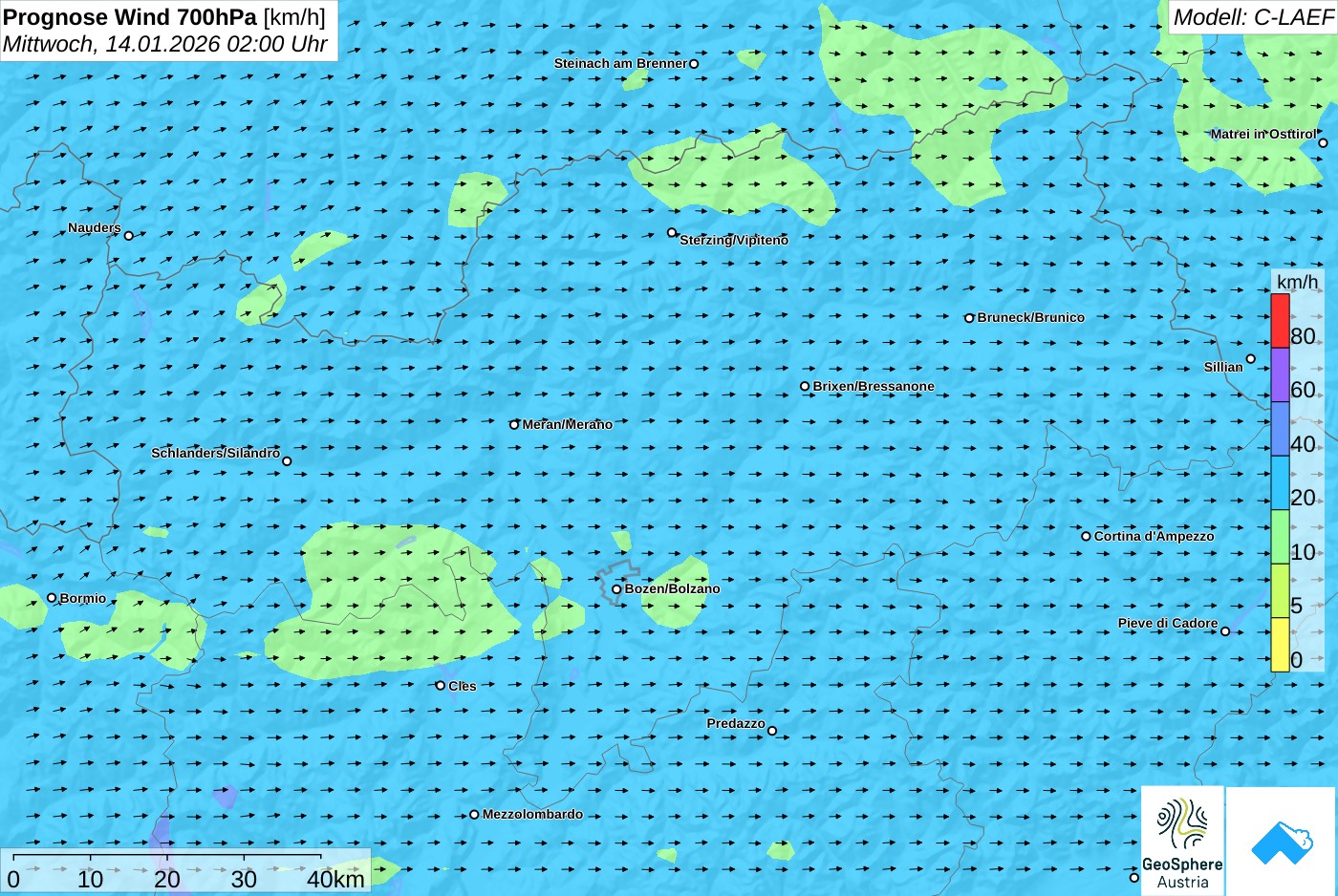Click the Steinach am Brenner marker
Screen dimensions: 1338x896
(694, 64)
